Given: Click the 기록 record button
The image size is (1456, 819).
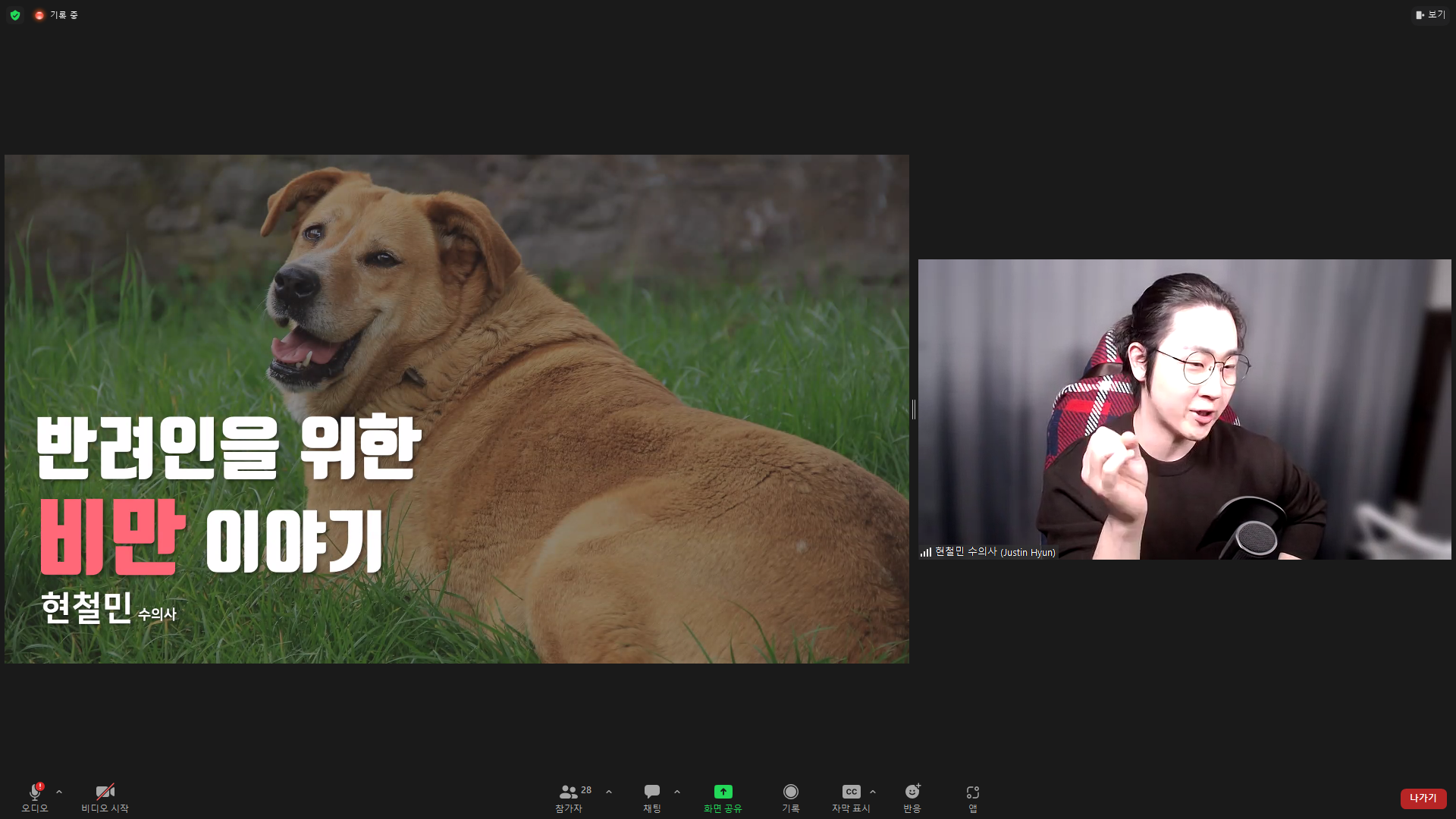Looking at the screenshot, I should point(791,798).
